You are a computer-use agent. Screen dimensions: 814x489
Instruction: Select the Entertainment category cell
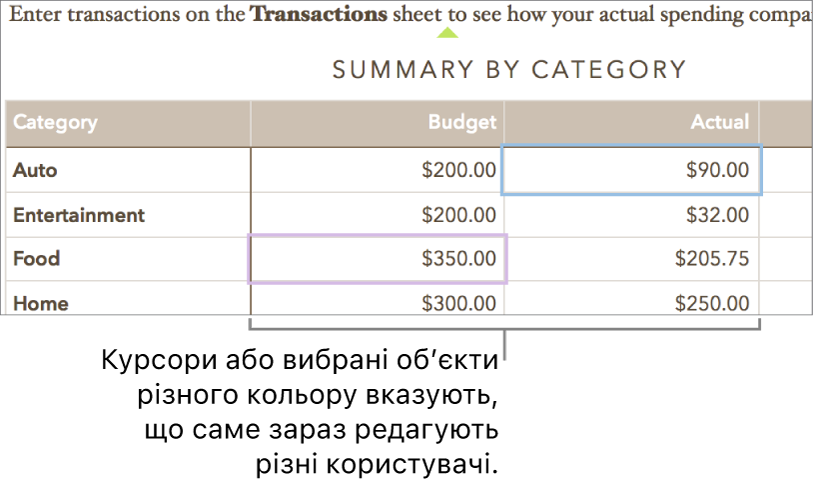pos(128,214)
